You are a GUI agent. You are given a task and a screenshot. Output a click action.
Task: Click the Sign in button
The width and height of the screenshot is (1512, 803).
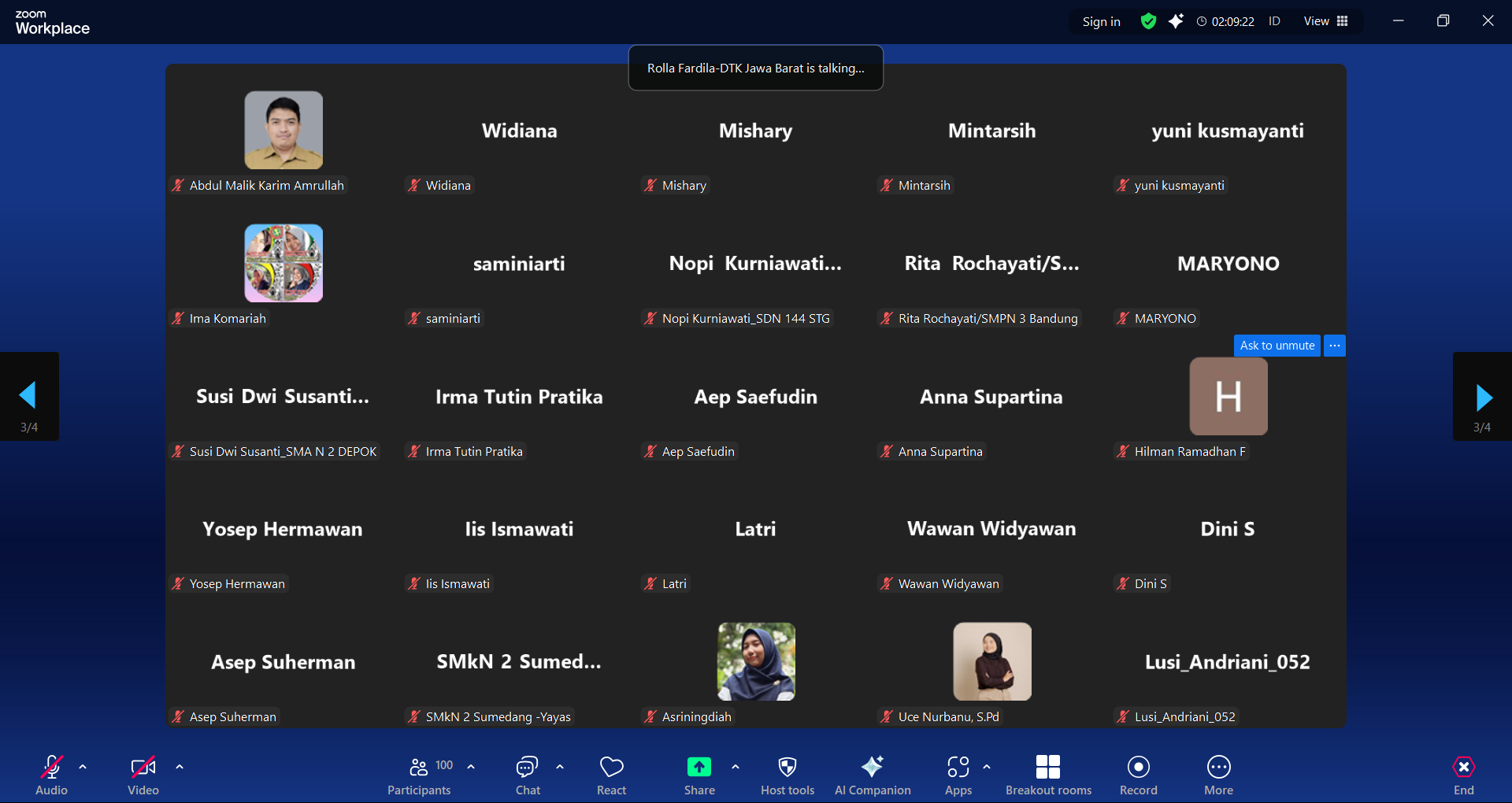(1101, 21)
